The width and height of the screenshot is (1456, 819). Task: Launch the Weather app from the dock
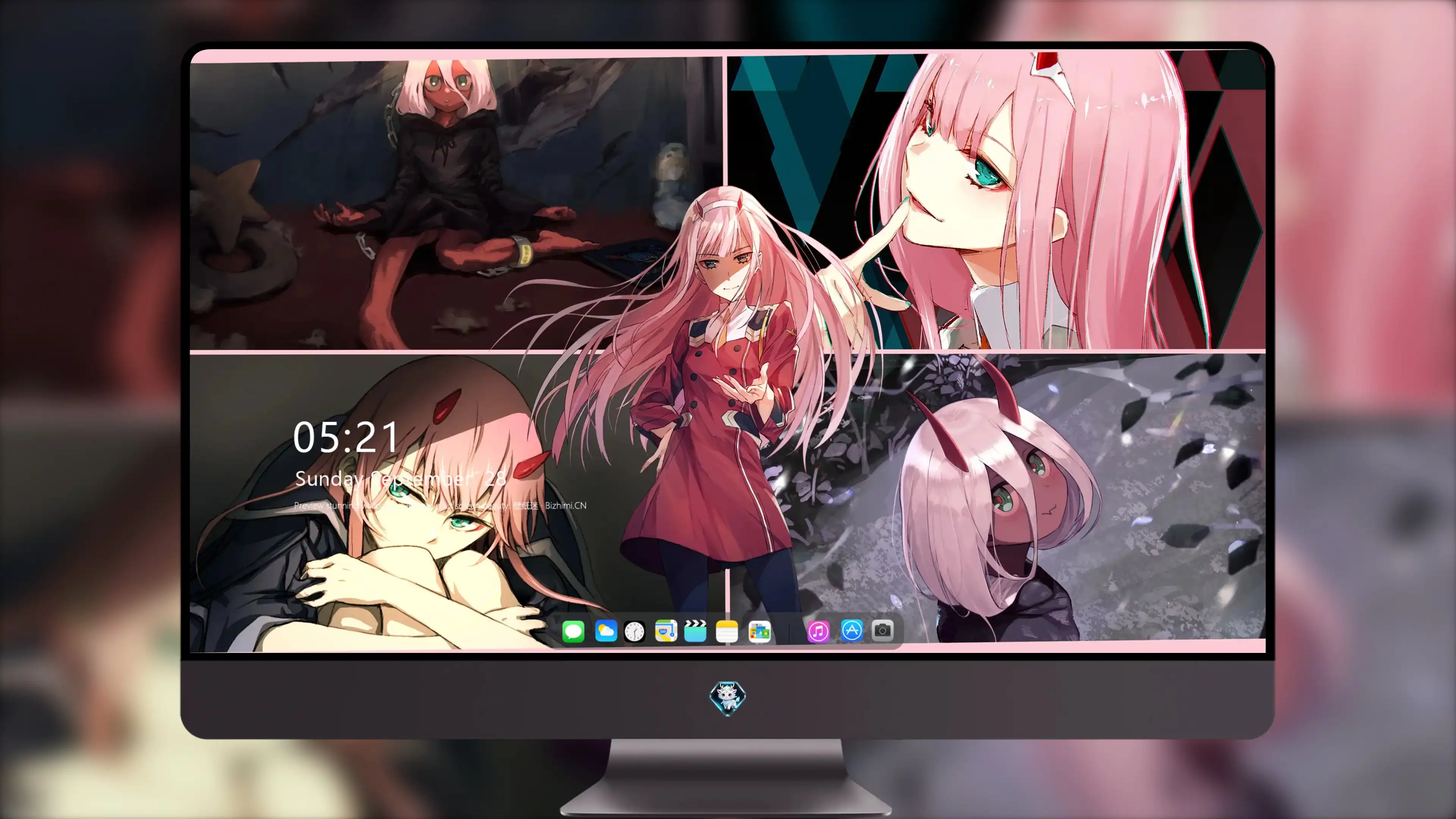click(x=606, y=631)
